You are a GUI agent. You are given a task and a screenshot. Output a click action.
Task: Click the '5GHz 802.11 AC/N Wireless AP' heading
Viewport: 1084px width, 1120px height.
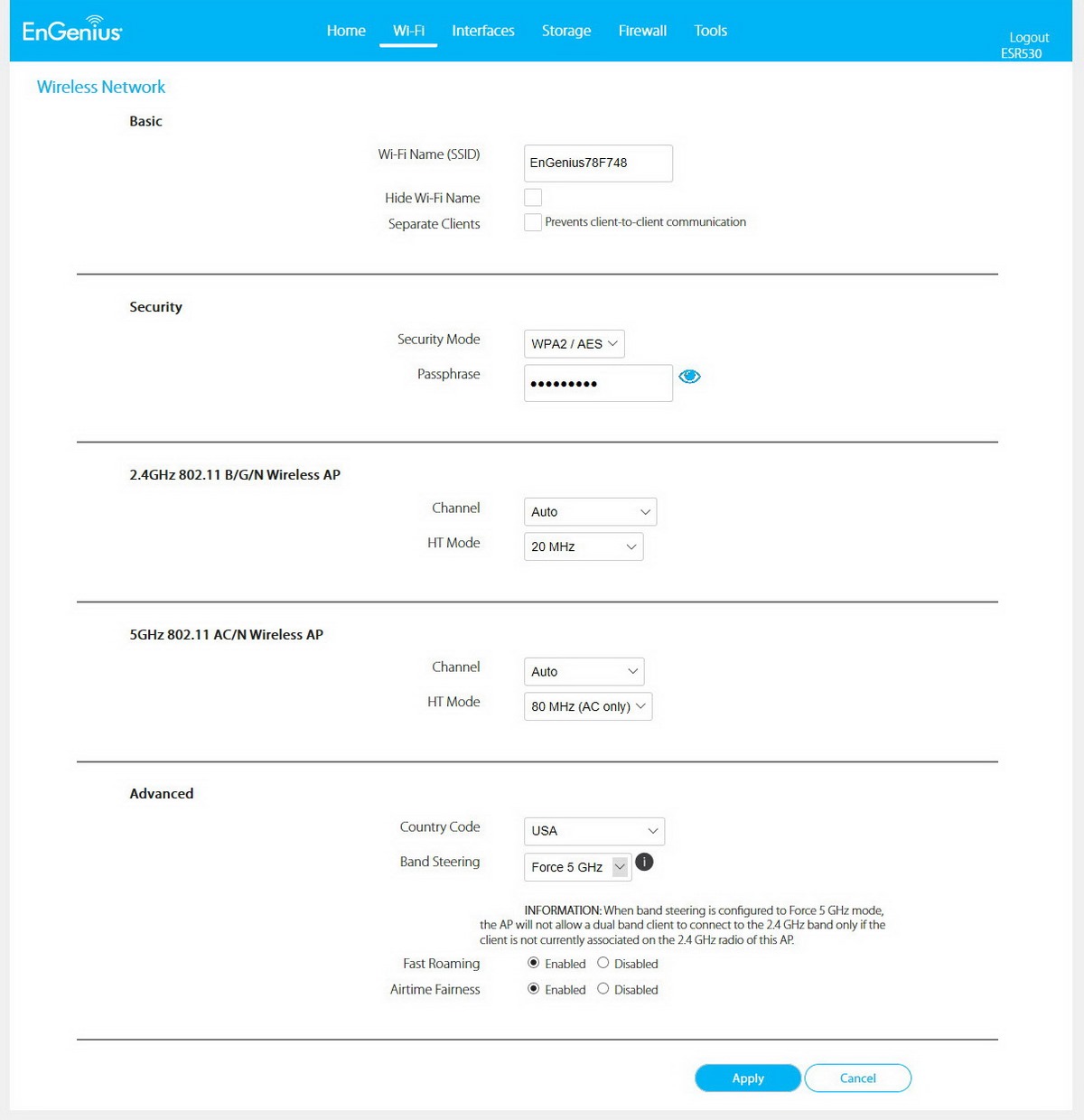tap(227, 635)
